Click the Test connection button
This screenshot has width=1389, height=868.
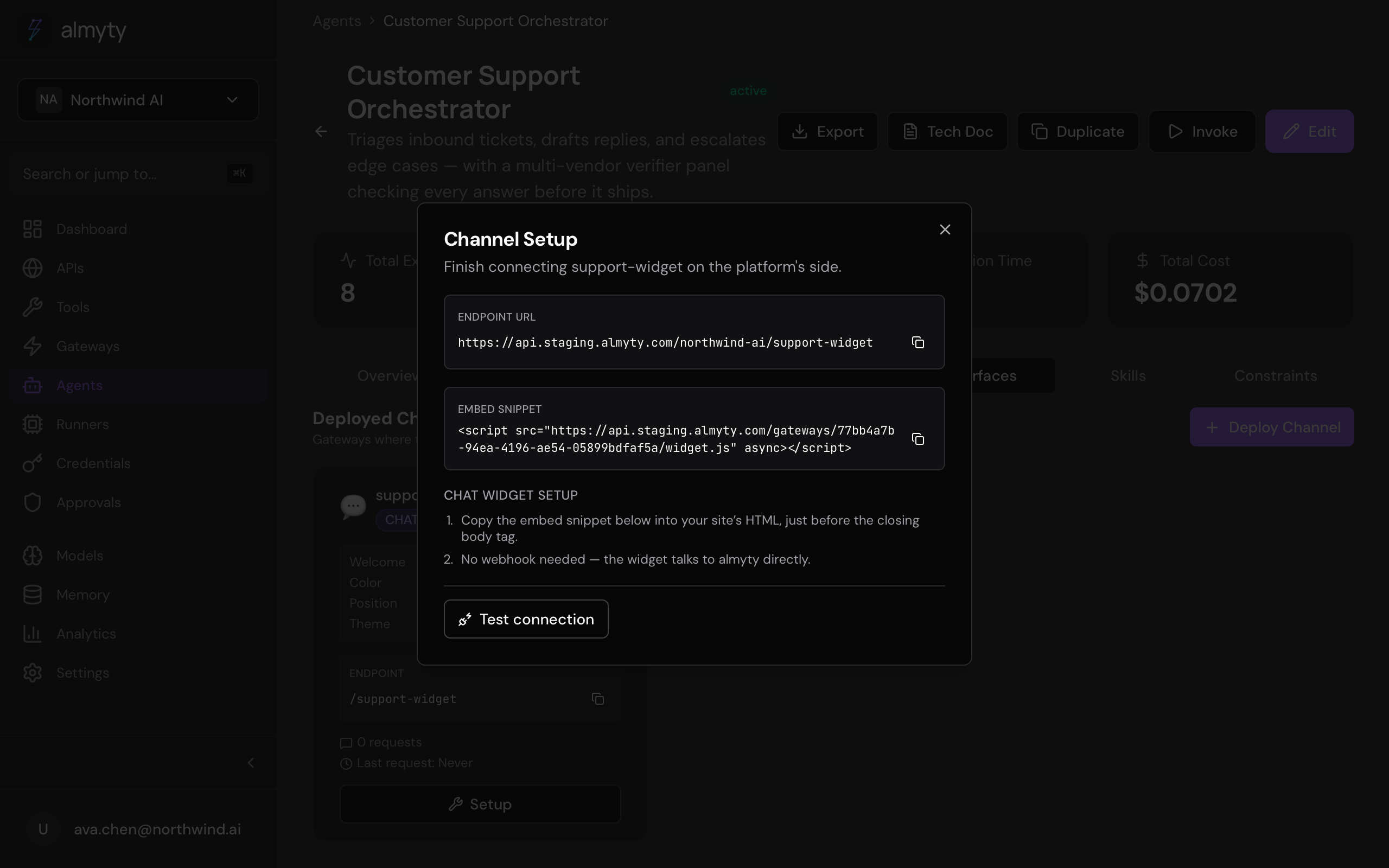tap(526, 619)
